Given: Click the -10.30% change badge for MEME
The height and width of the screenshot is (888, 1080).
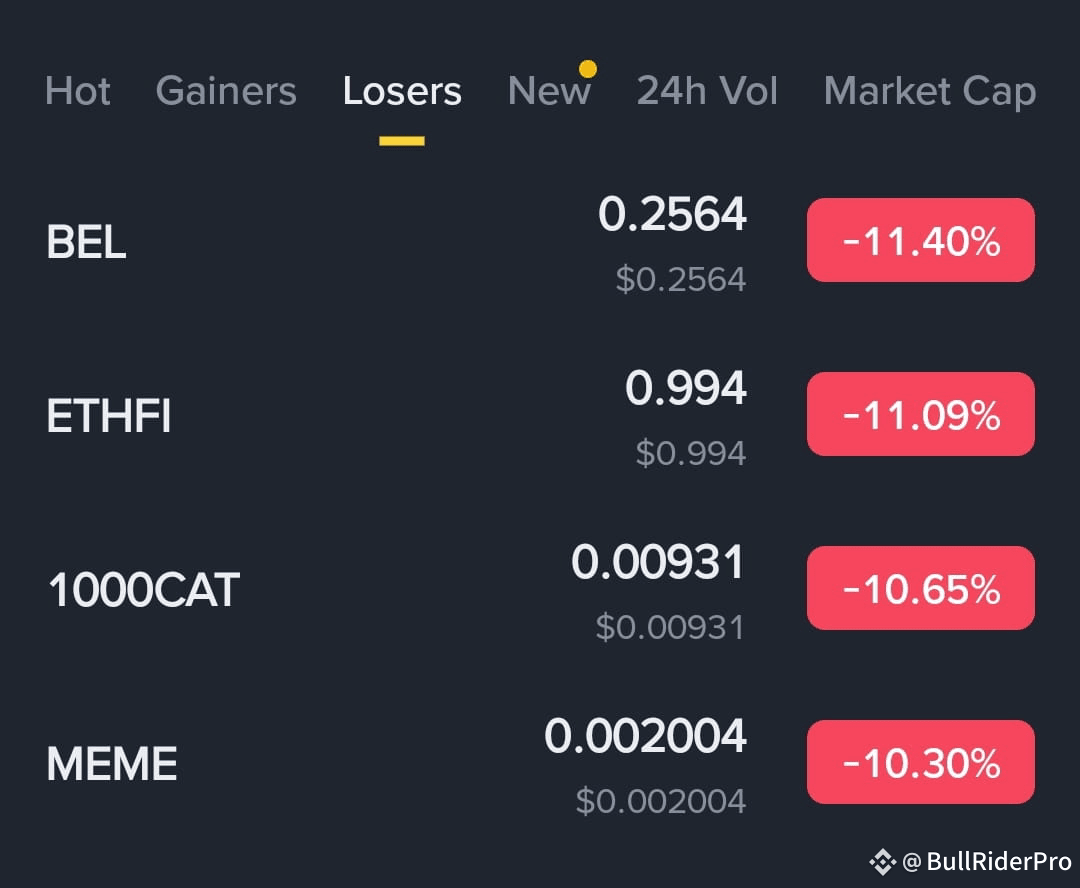Looking at the screenshot, I should tap(921, 762).
